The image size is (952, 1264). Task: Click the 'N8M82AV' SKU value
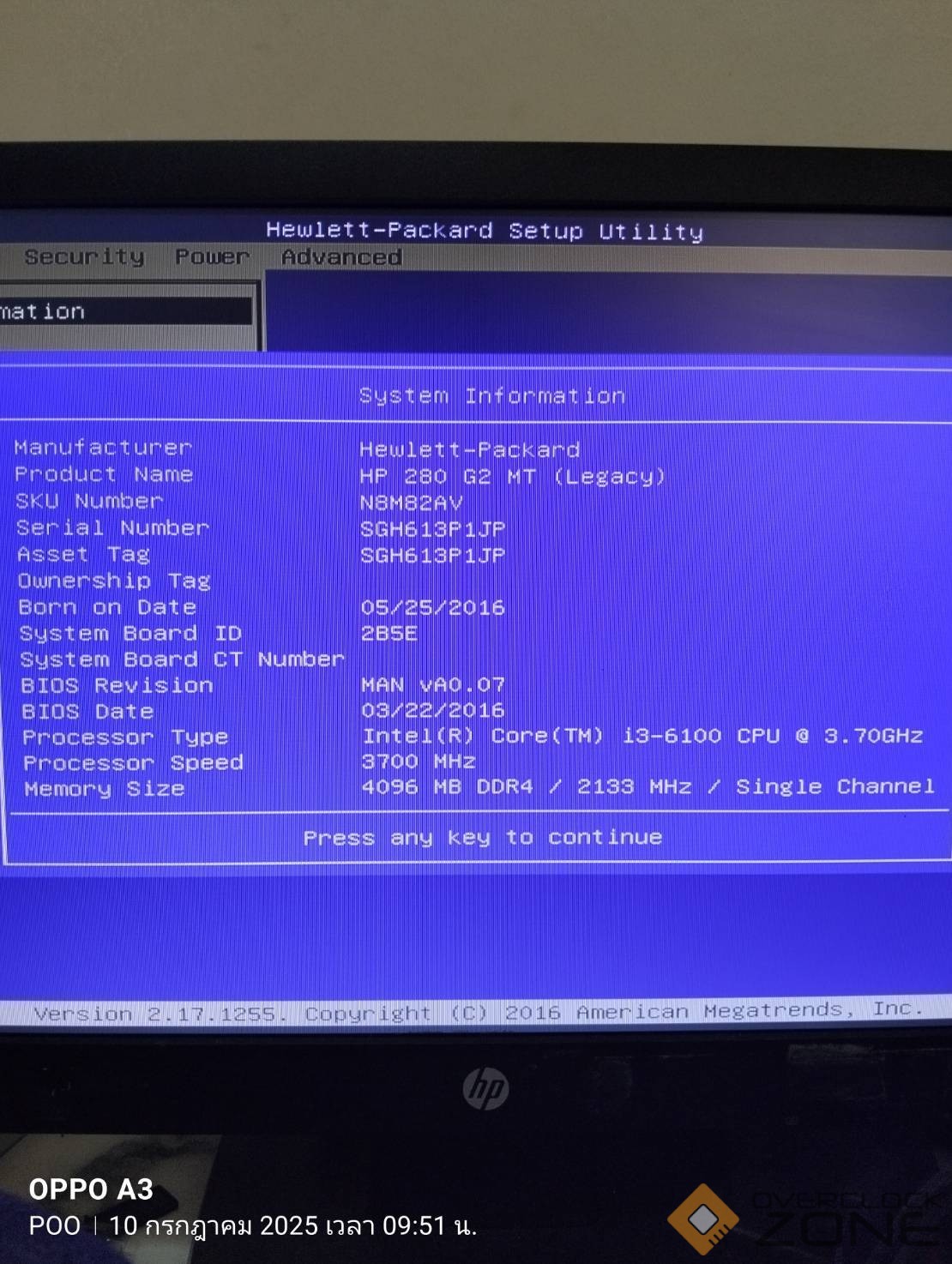click(x=411, y=503)
